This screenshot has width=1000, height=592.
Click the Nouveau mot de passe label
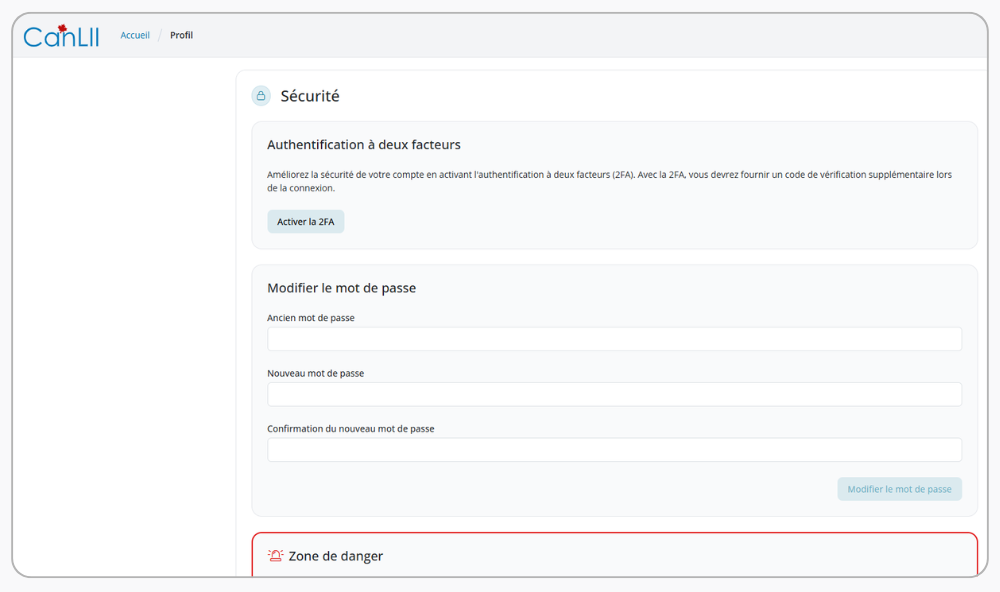315,373
